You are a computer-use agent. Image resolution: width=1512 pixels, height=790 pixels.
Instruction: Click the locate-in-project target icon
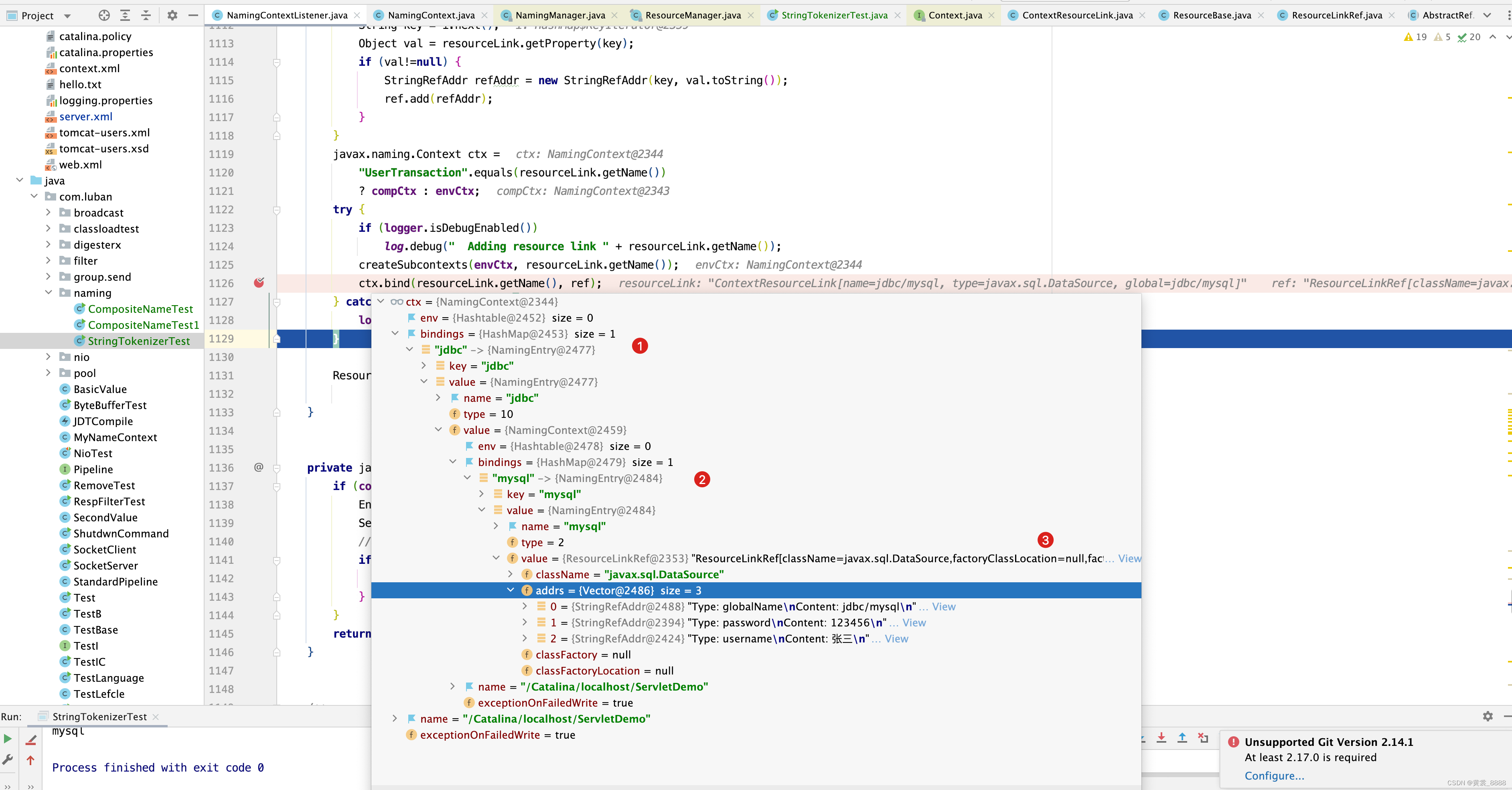(x=104, y=15)
